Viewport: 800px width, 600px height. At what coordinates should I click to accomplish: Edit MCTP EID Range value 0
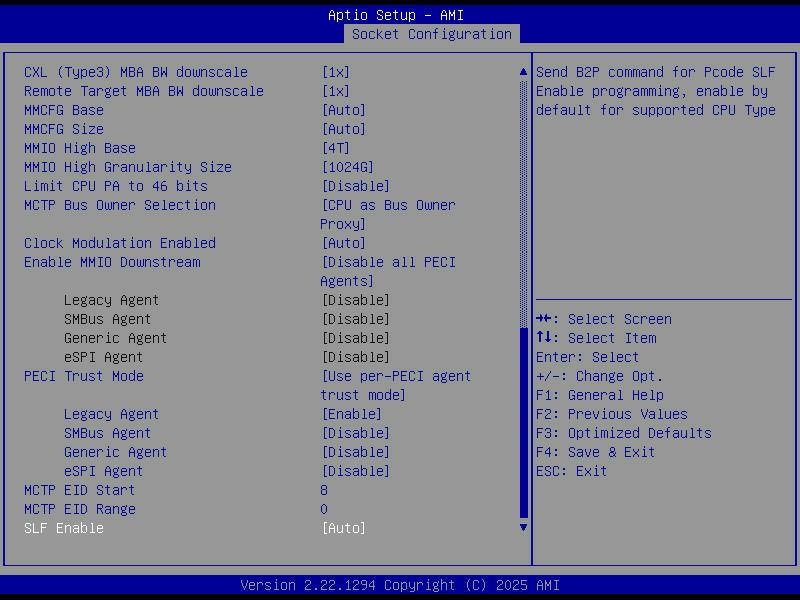pyautogui.click(x=324, y=509)
